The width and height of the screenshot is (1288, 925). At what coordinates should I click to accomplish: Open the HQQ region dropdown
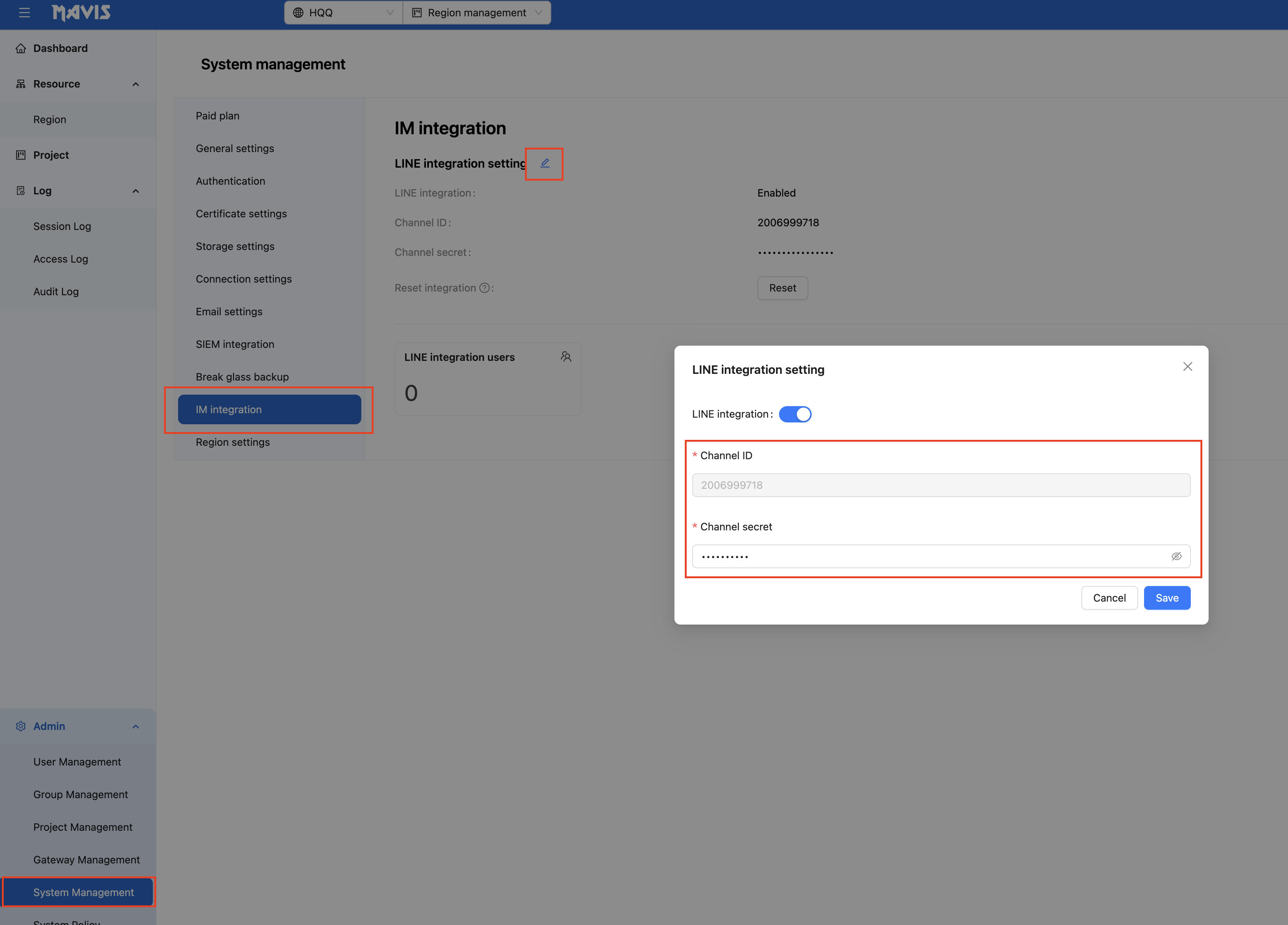(x=343, y=13)
